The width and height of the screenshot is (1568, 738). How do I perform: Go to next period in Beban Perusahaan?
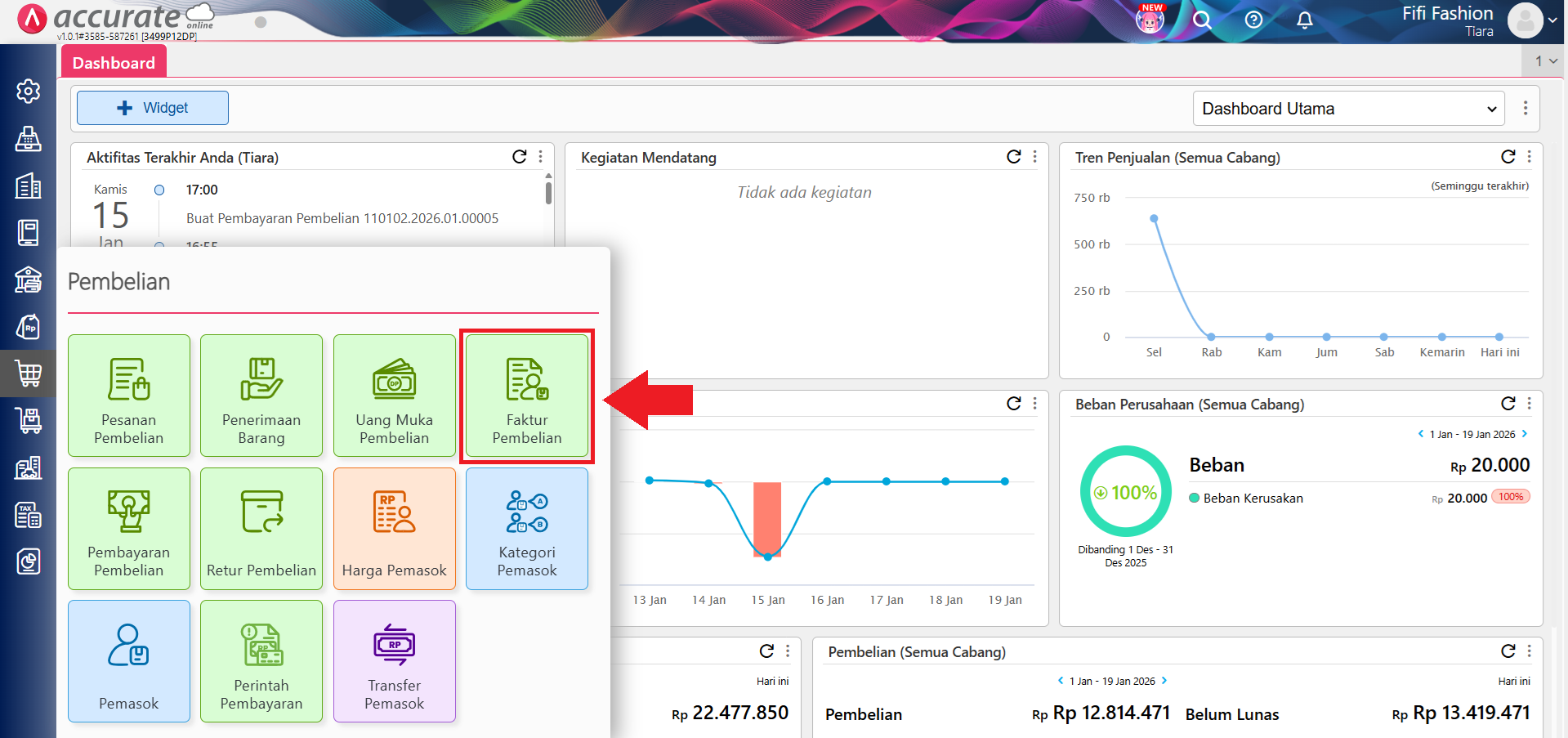(x=1525, y=434)
